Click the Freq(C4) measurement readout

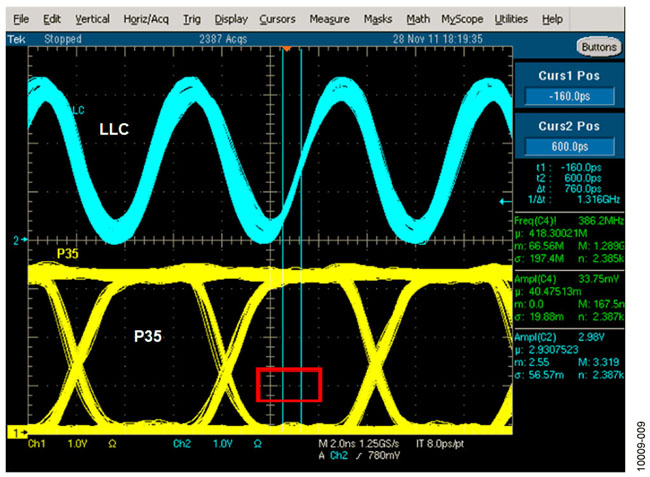coord(569,240)
